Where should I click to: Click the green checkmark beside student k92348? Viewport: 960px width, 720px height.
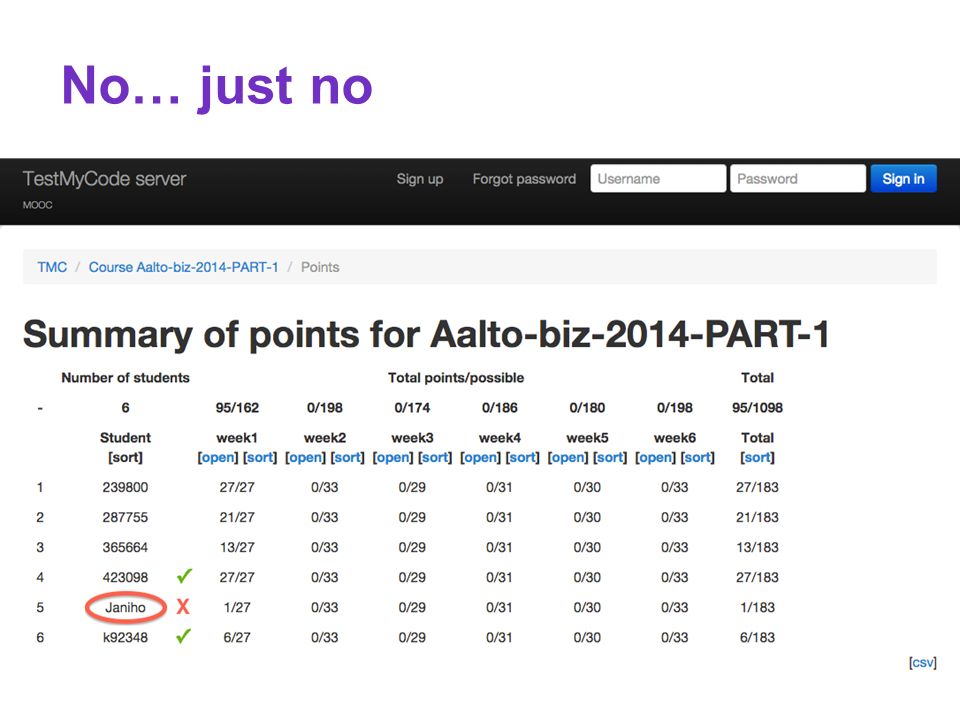click(x=184, y=636)
